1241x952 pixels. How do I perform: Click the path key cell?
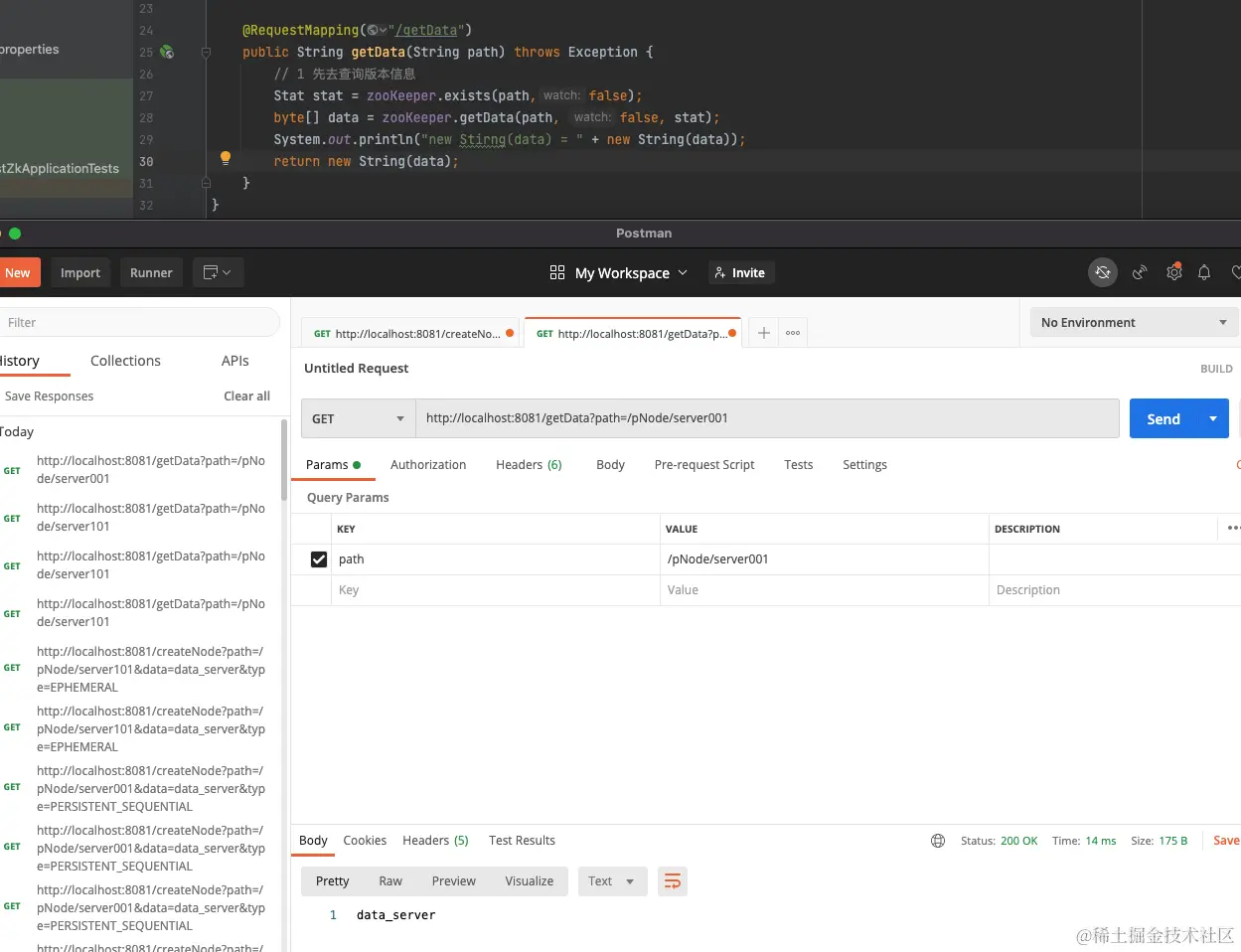pyautogui.click(x=496, y=559)
